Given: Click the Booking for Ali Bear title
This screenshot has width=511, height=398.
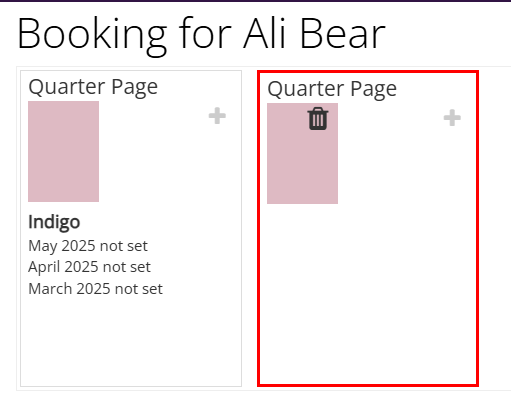Looking at the screenshot, I should click(201, 35).
